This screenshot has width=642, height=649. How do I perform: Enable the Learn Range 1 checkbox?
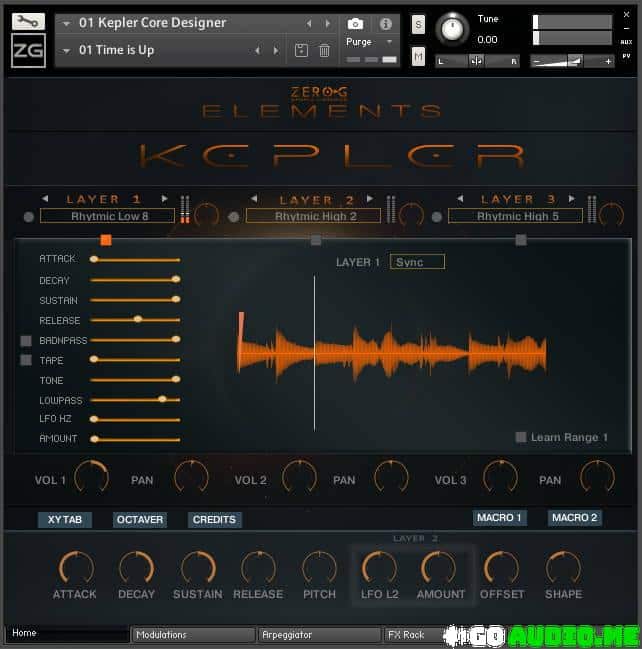point(521,437)
